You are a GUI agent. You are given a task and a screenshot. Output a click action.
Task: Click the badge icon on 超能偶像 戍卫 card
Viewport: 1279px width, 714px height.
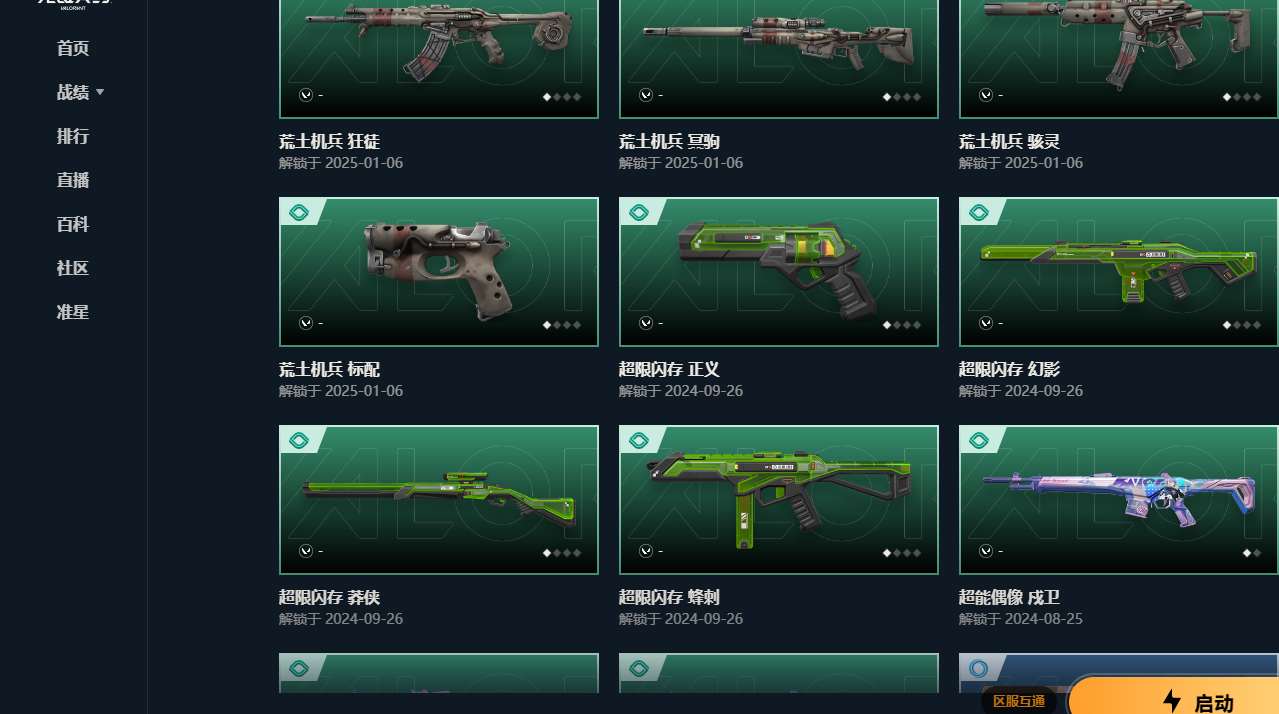point(977,440)
